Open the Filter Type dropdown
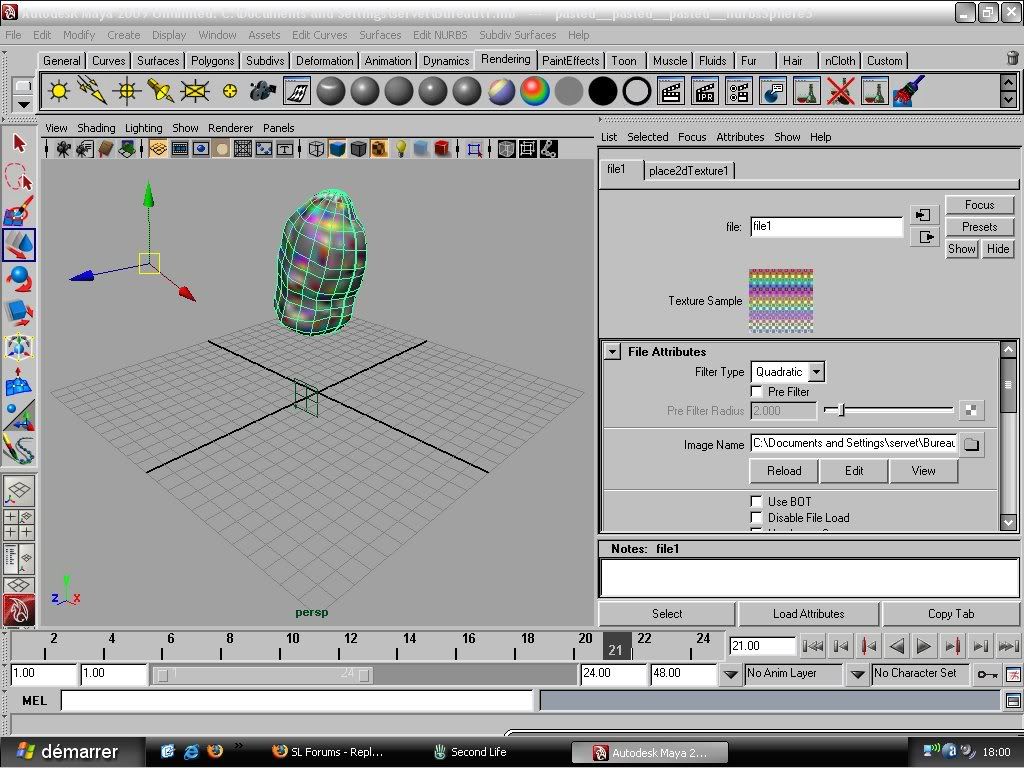The height and width of the screenshot is (768, 1024). (x=816, y=372)
